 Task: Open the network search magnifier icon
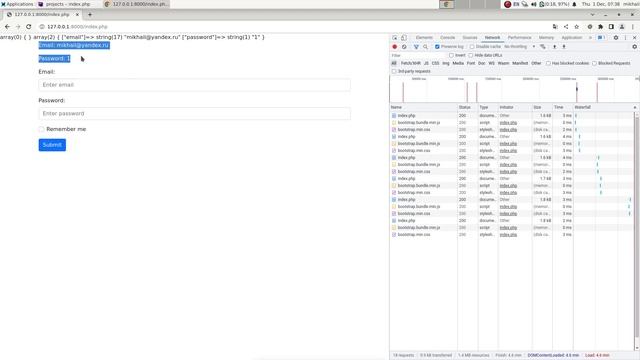pos(425,47)
